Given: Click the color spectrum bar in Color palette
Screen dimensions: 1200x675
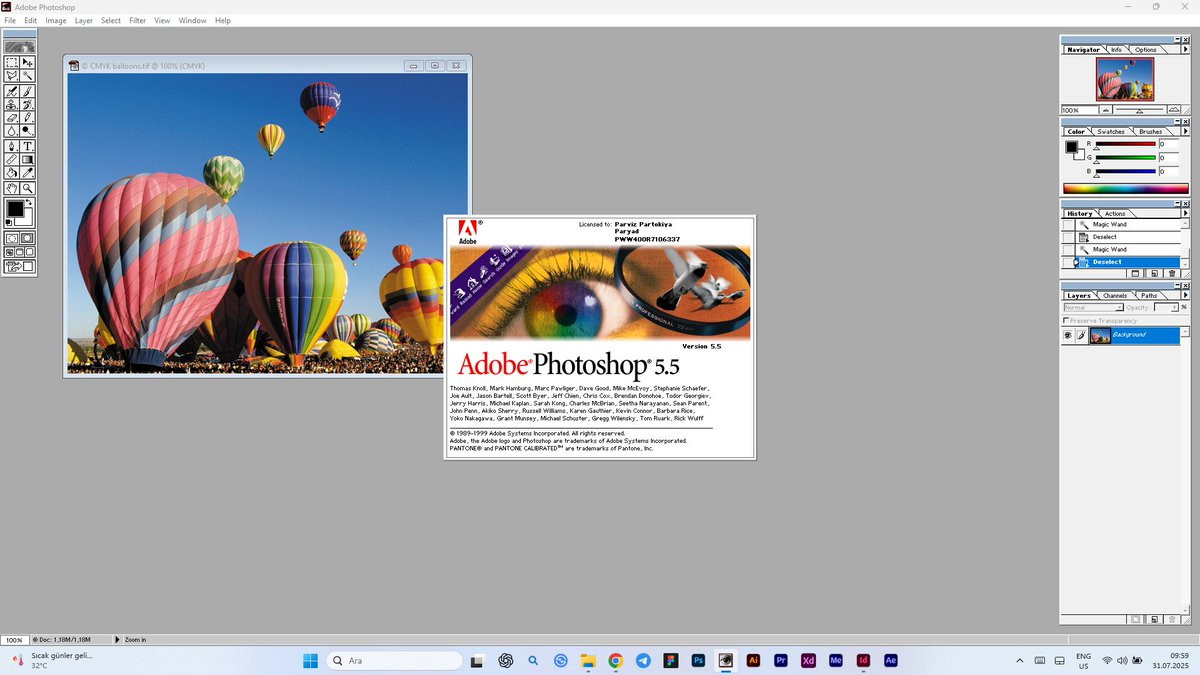Looking at the screenshot, I should pyautogui.click(x=1126, y=189).
